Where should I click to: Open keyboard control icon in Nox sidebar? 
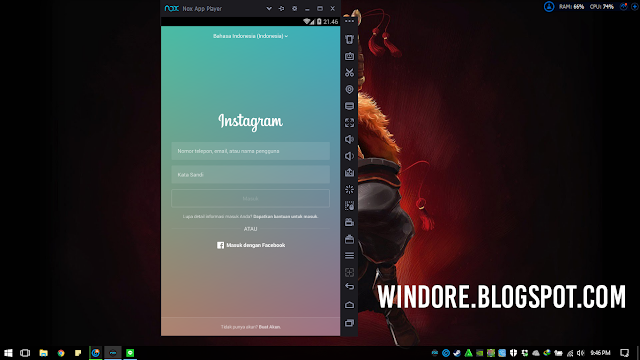pyautogui.click(x=349, y=56)
